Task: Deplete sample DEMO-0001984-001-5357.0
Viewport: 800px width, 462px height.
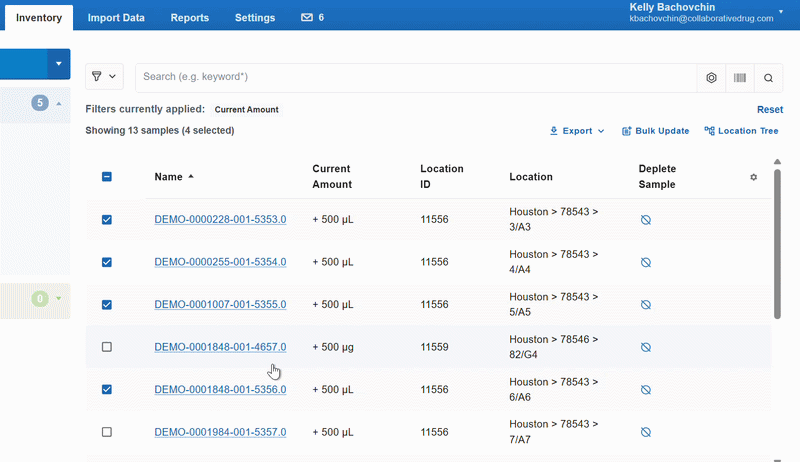Action: (x=645, y=432)
